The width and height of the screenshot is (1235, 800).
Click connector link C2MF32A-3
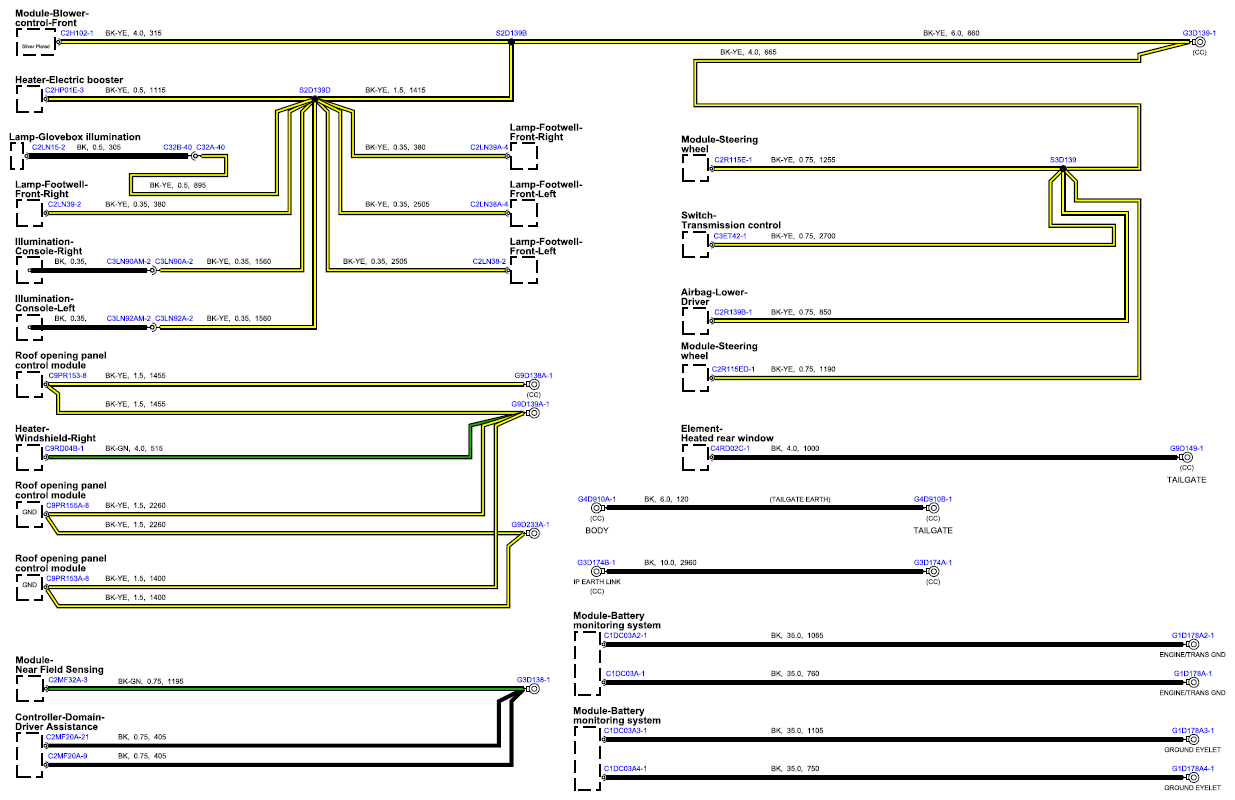click(x=68, y=680)
